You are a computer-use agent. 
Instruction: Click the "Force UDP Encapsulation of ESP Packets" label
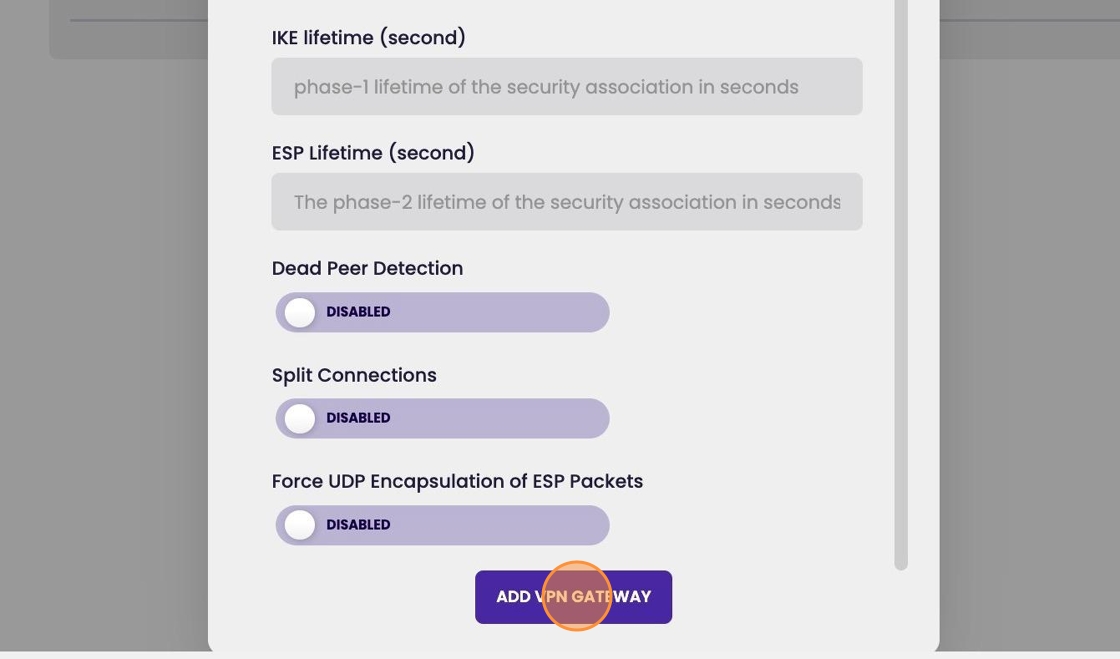coord(457,481)
